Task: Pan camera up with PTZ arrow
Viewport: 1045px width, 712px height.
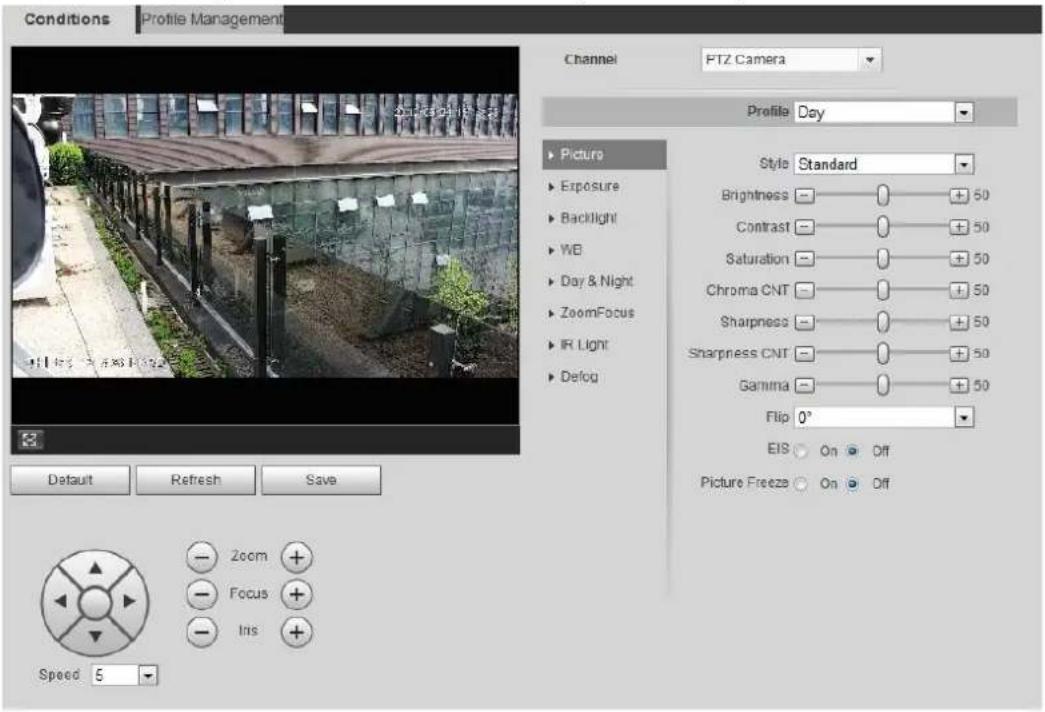Action: (x=95, y=568)
